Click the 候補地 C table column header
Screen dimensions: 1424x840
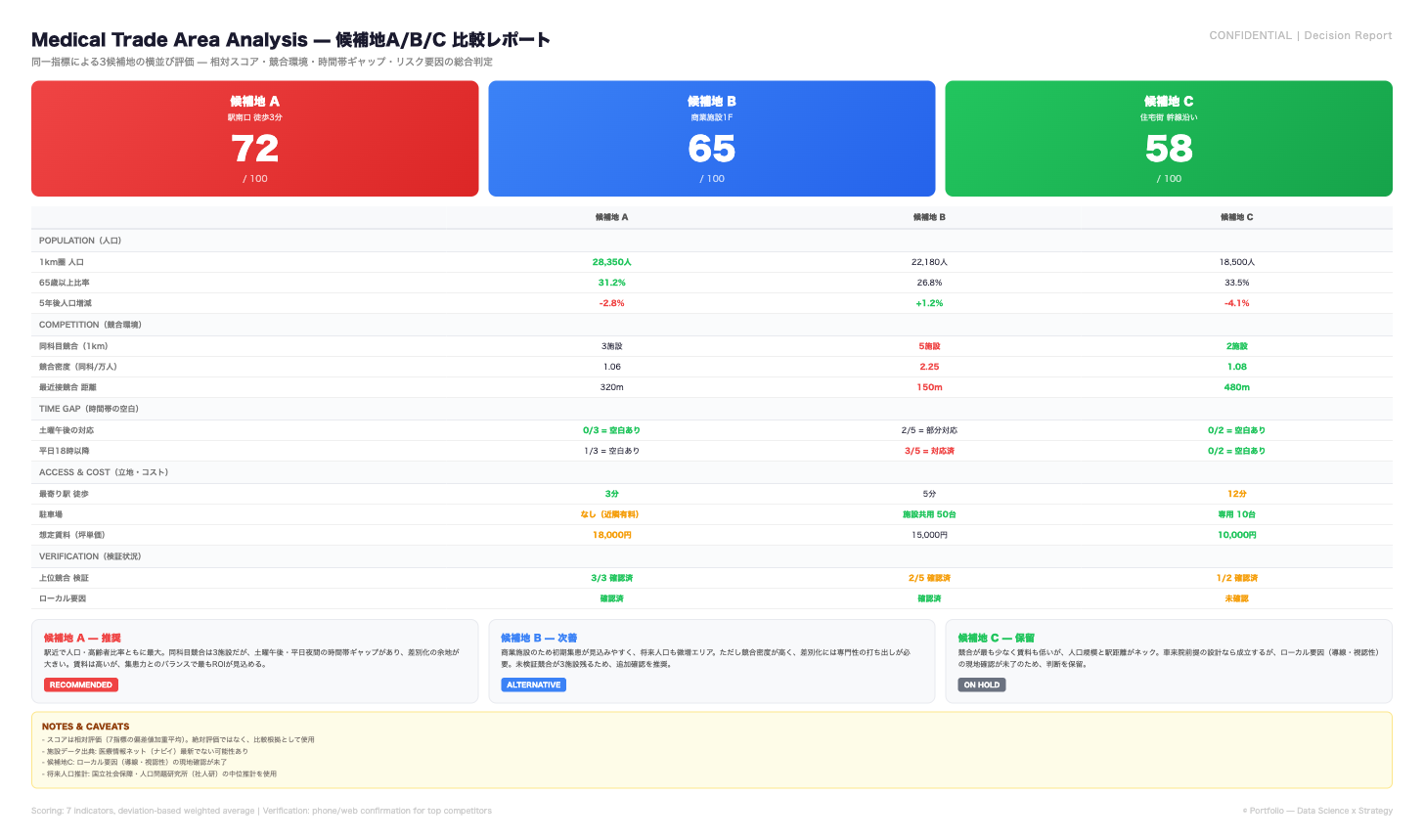[x=1236, y=217]
